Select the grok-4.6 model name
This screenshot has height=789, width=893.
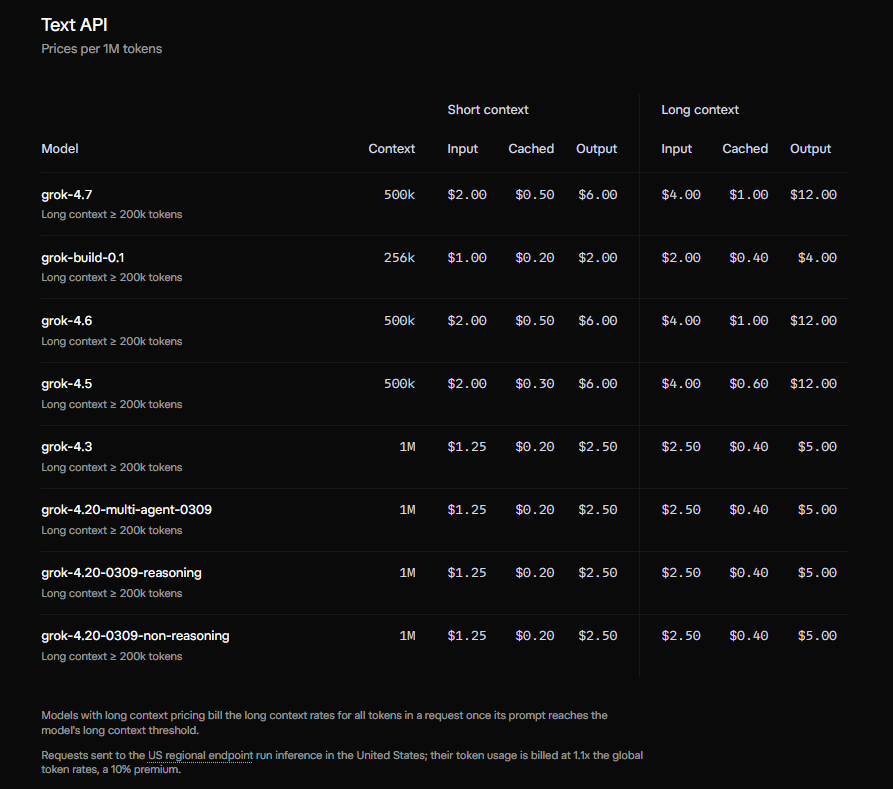click(67, 321)
